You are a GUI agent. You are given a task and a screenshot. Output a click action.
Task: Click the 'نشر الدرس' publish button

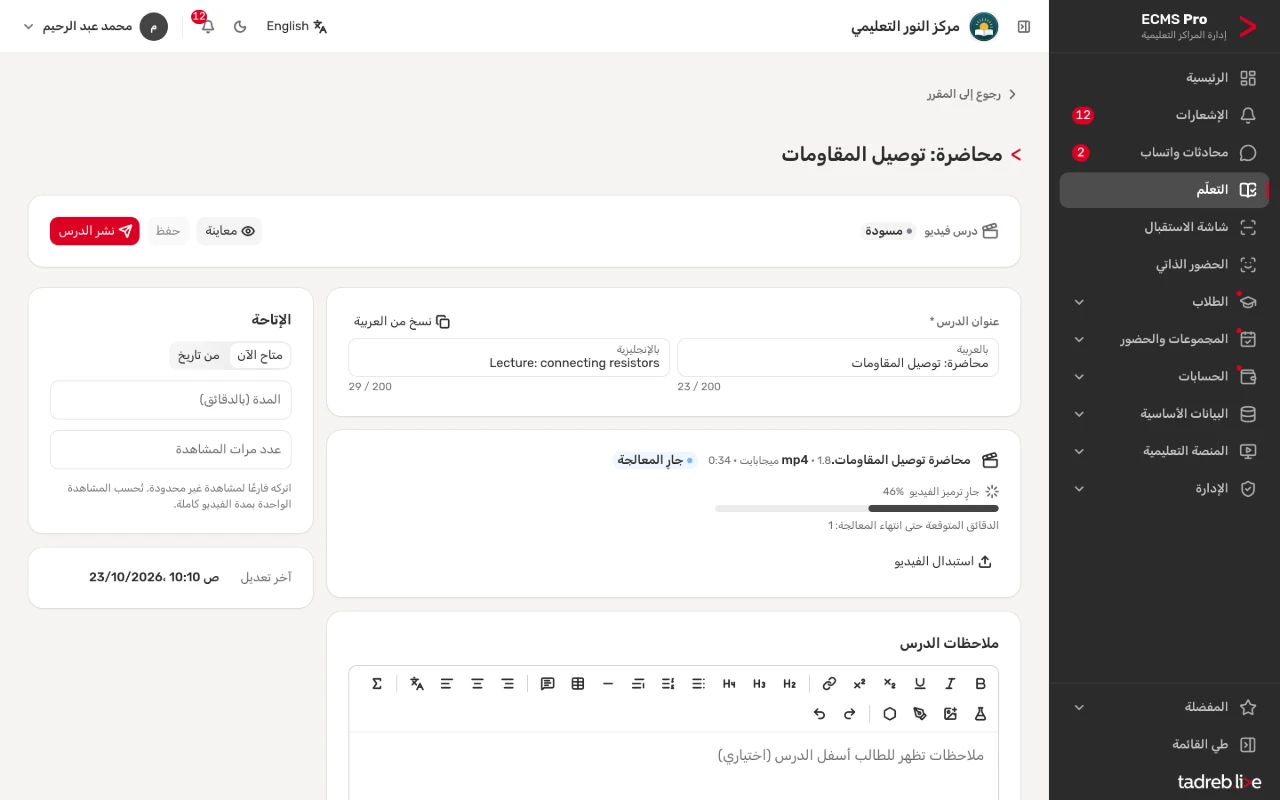point(95,231)
